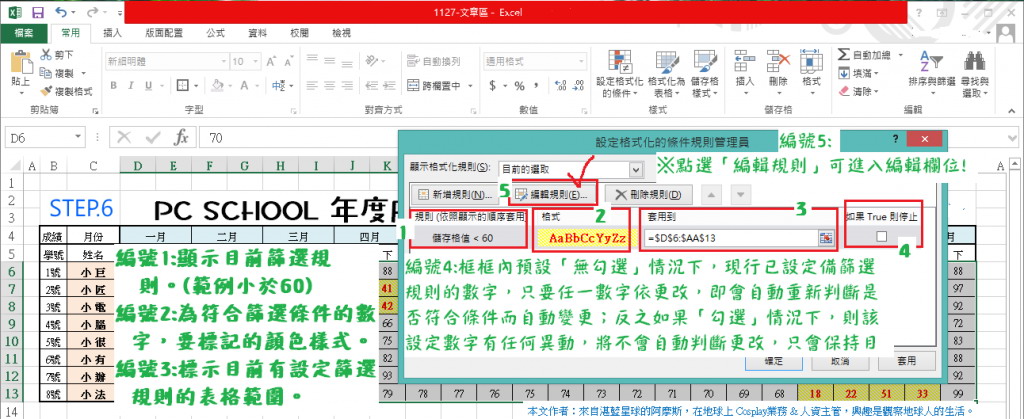Switch to the 插入 ribbon tab
Screen dimensions: 1024x419
click(x=114, y=33)
